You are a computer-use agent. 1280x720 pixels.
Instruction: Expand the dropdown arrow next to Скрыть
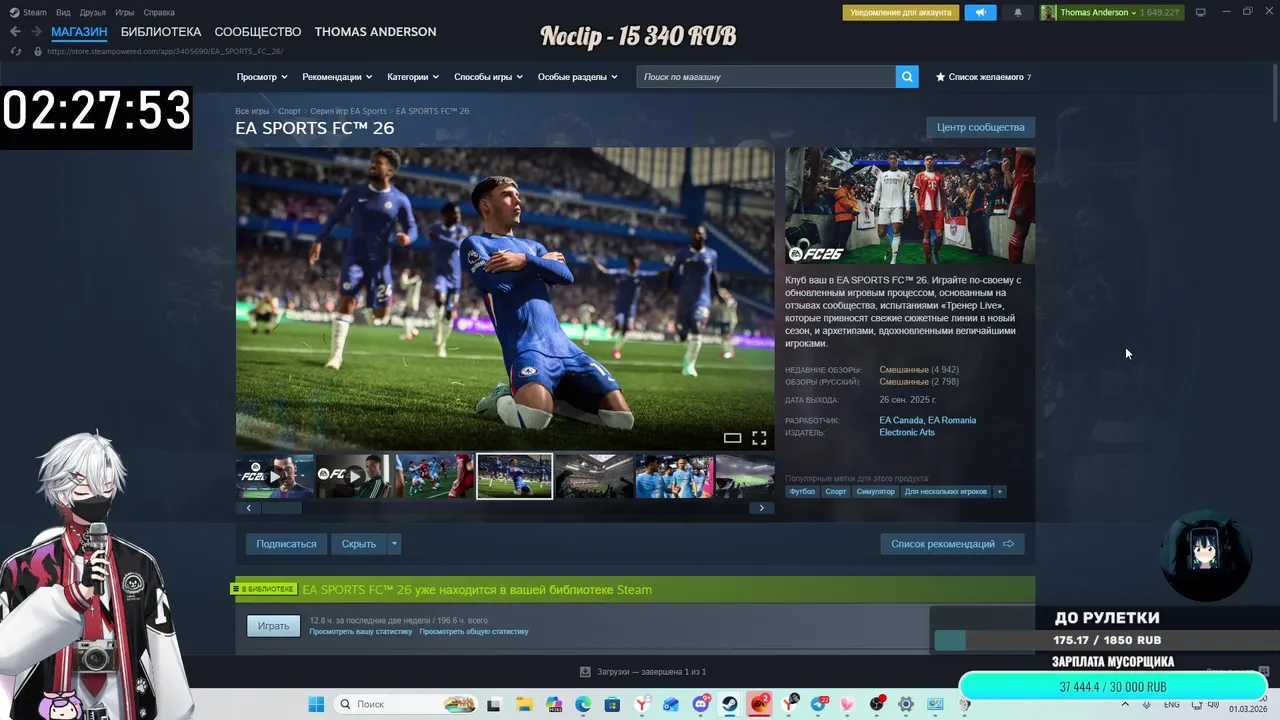[394, 544]
